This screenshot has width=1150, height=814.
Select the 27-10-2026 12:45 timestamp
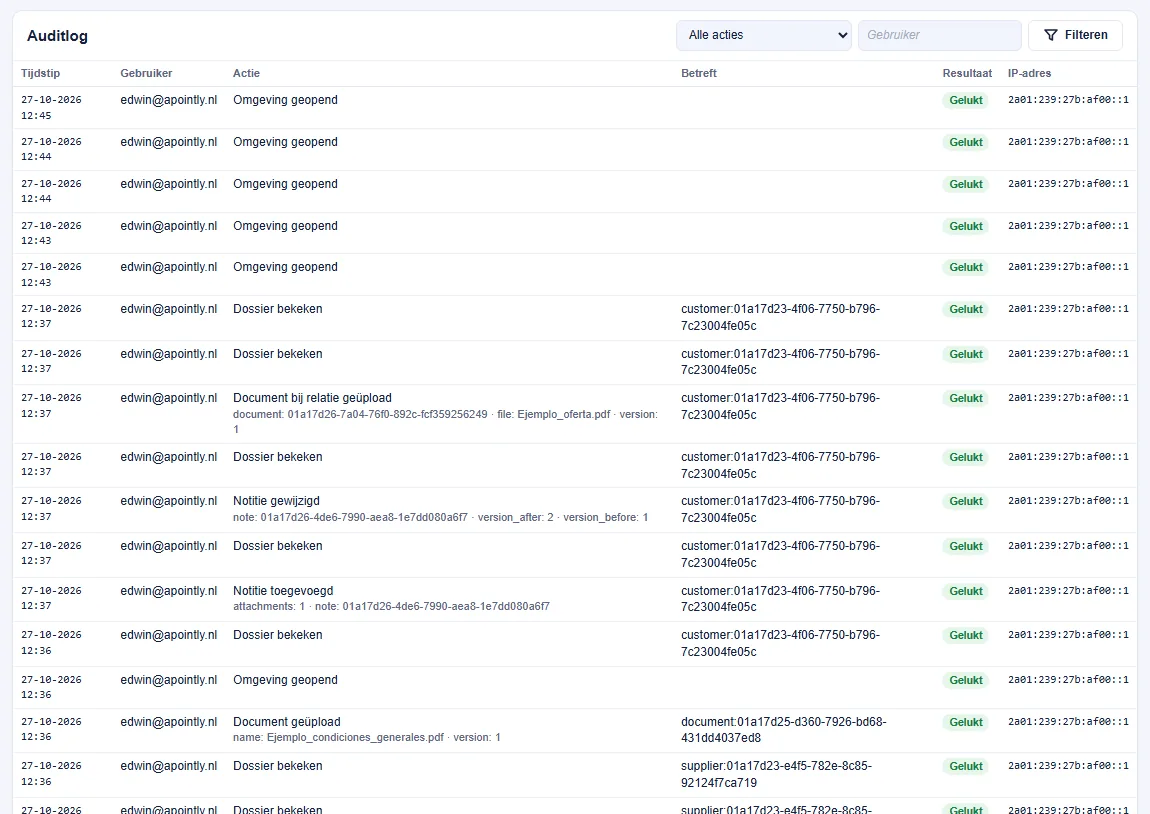pyautogui.click(x=51, y=108)
